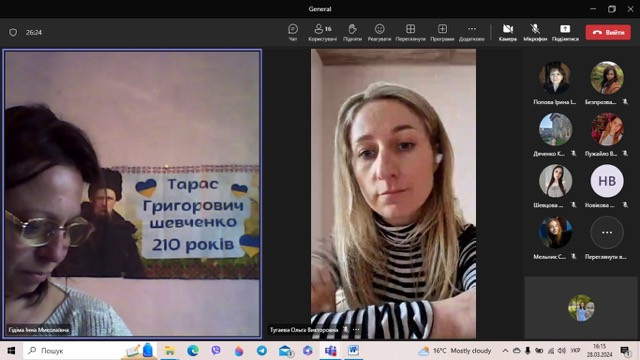
Task: Unmute the microphone
Action: [x=535, y=32]
